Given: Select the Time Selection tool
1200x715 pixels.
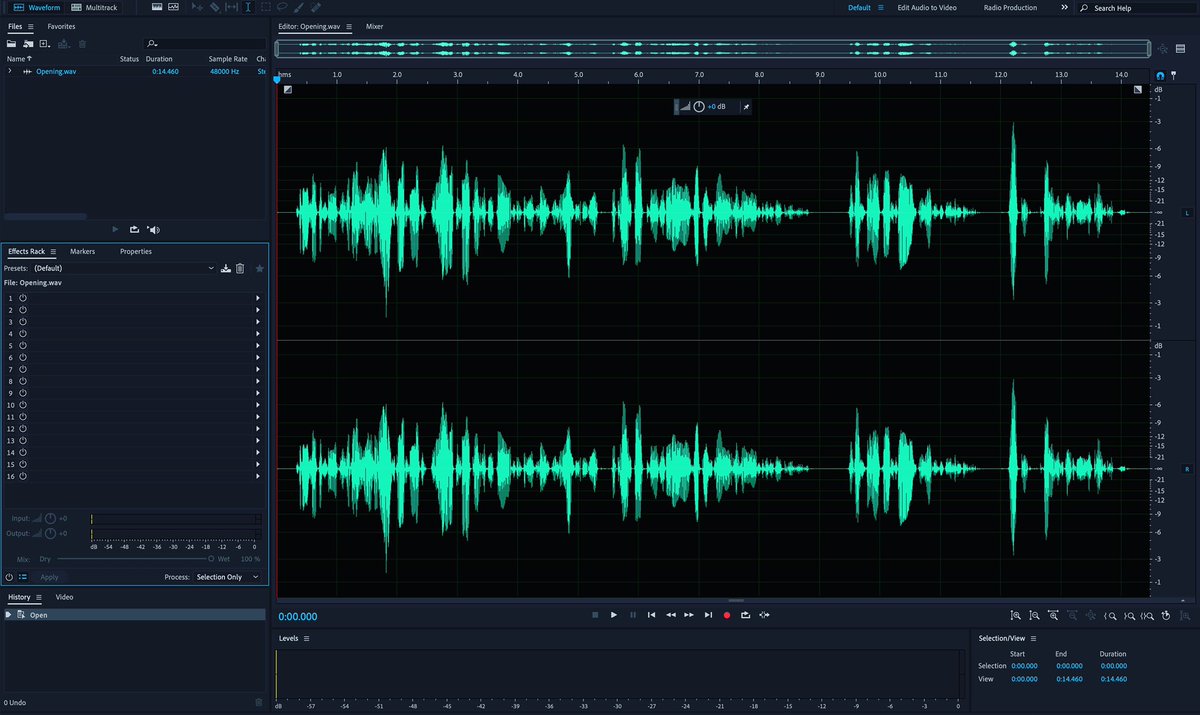Looking at the screenshot, I should pyautogui.click(x=248, y=6).
